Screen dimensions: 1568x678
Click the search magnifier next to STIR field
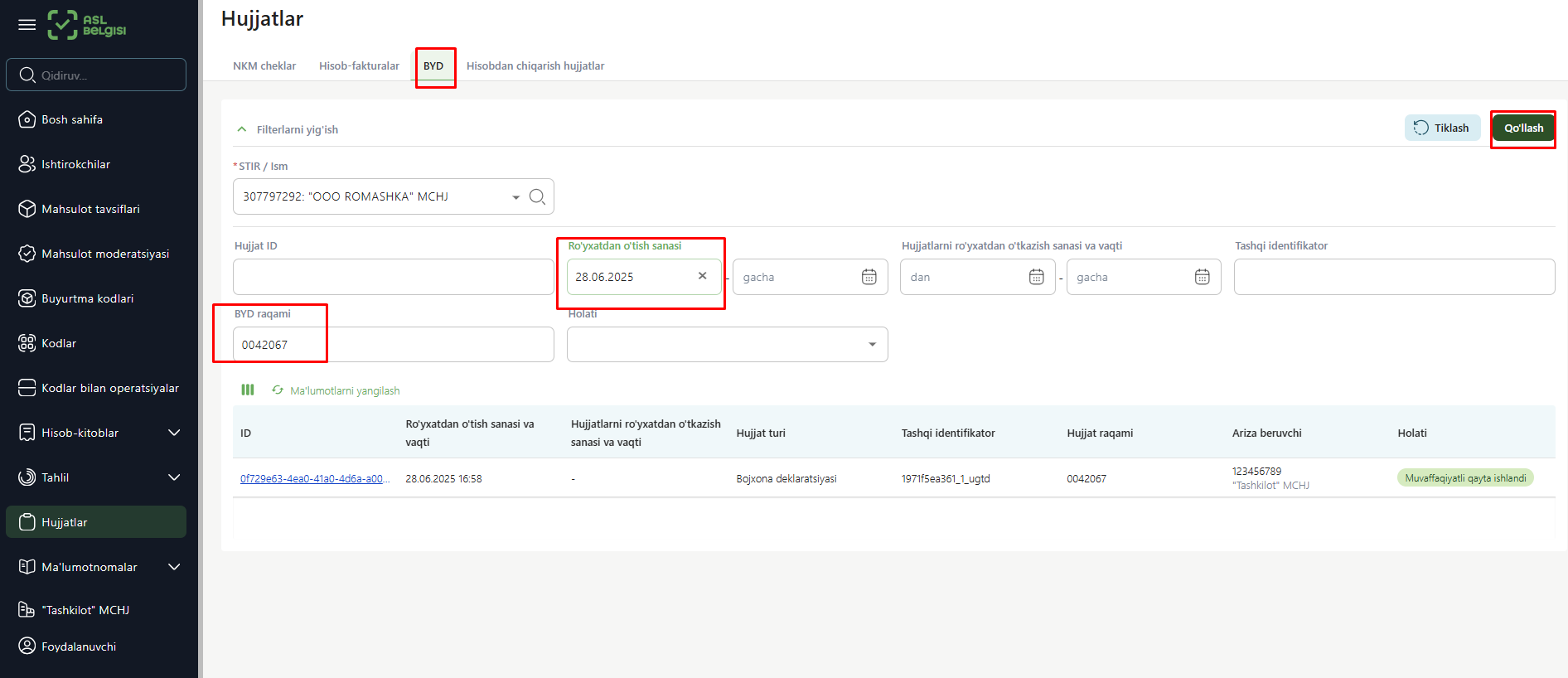537,196
